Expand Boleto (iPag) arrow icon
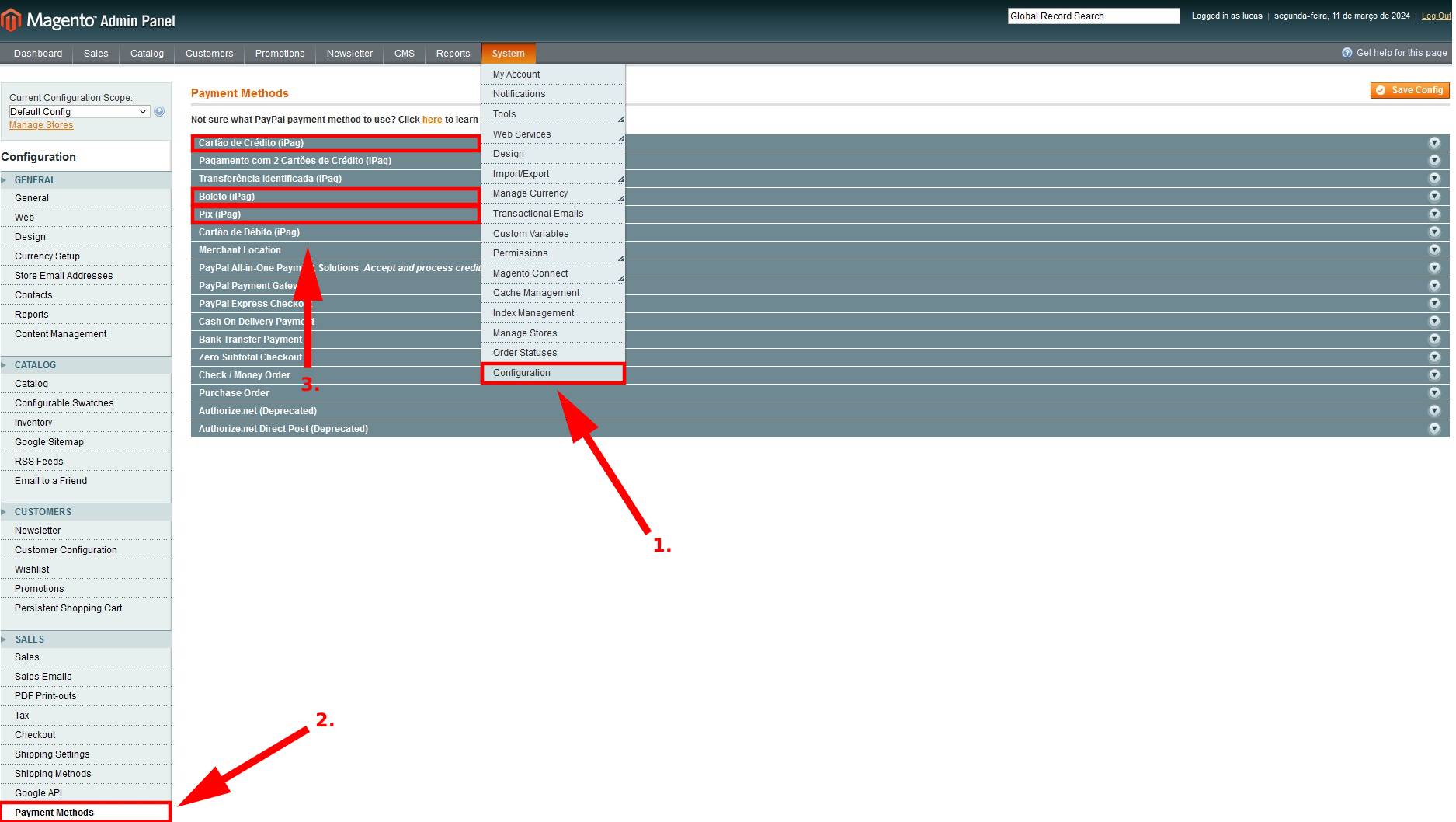This screenshot has width=1456, height=822. [1434, 197]
